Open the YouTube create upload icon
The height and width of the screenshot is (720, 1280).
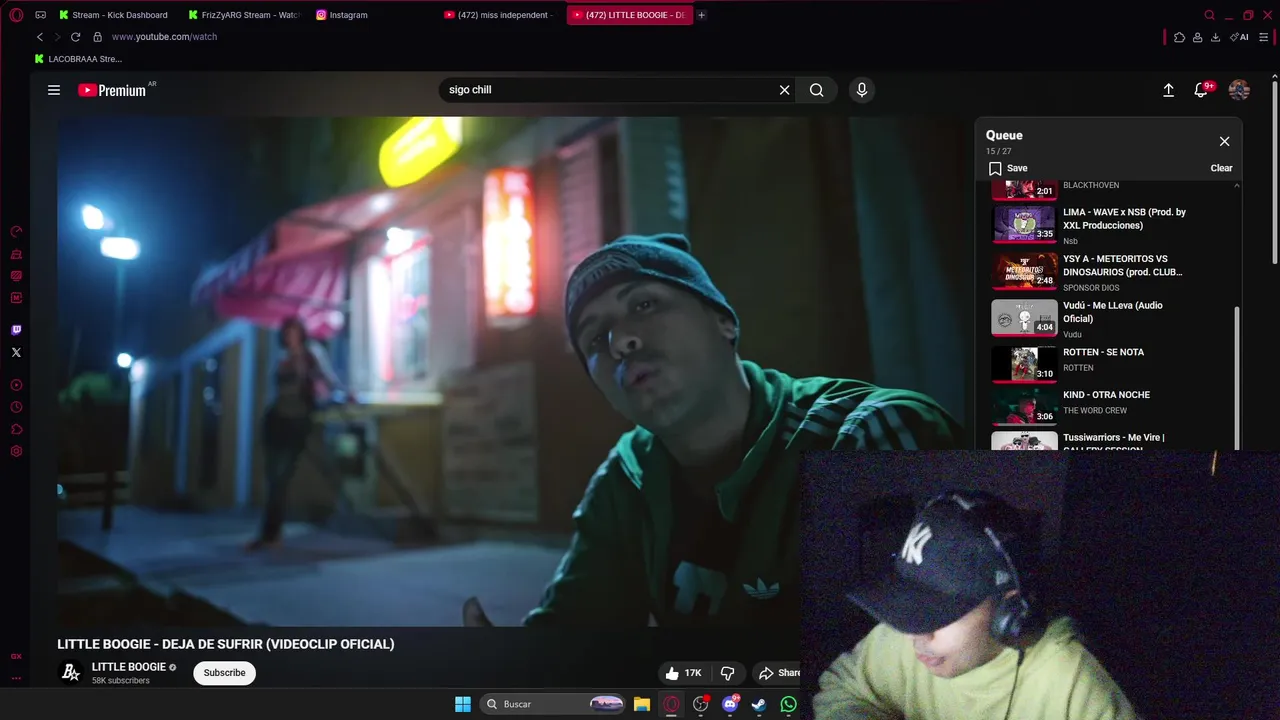click(1168, 90)
